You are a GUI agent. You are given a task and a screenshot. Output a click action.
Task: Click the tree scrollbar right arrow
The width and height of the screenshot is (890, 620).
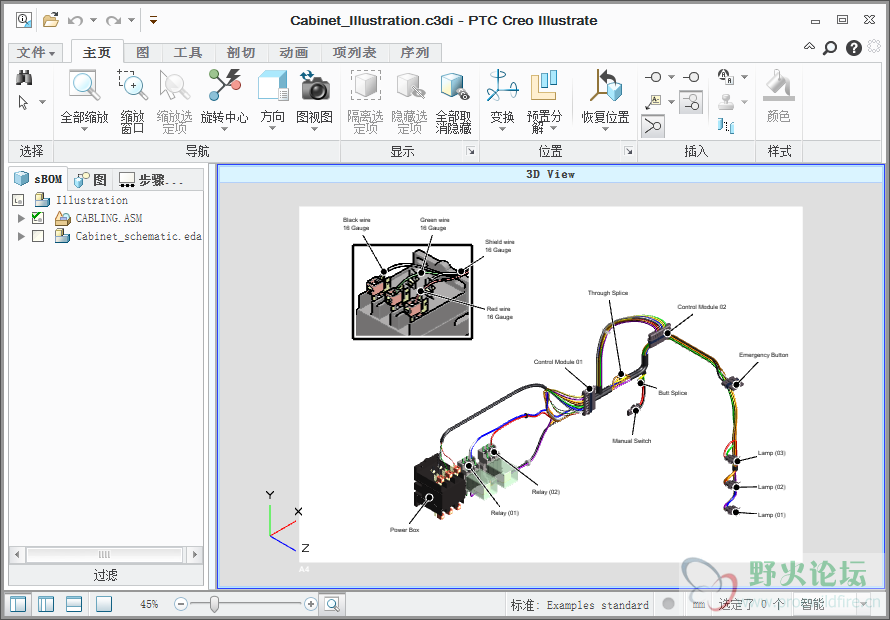click(195, 554)
